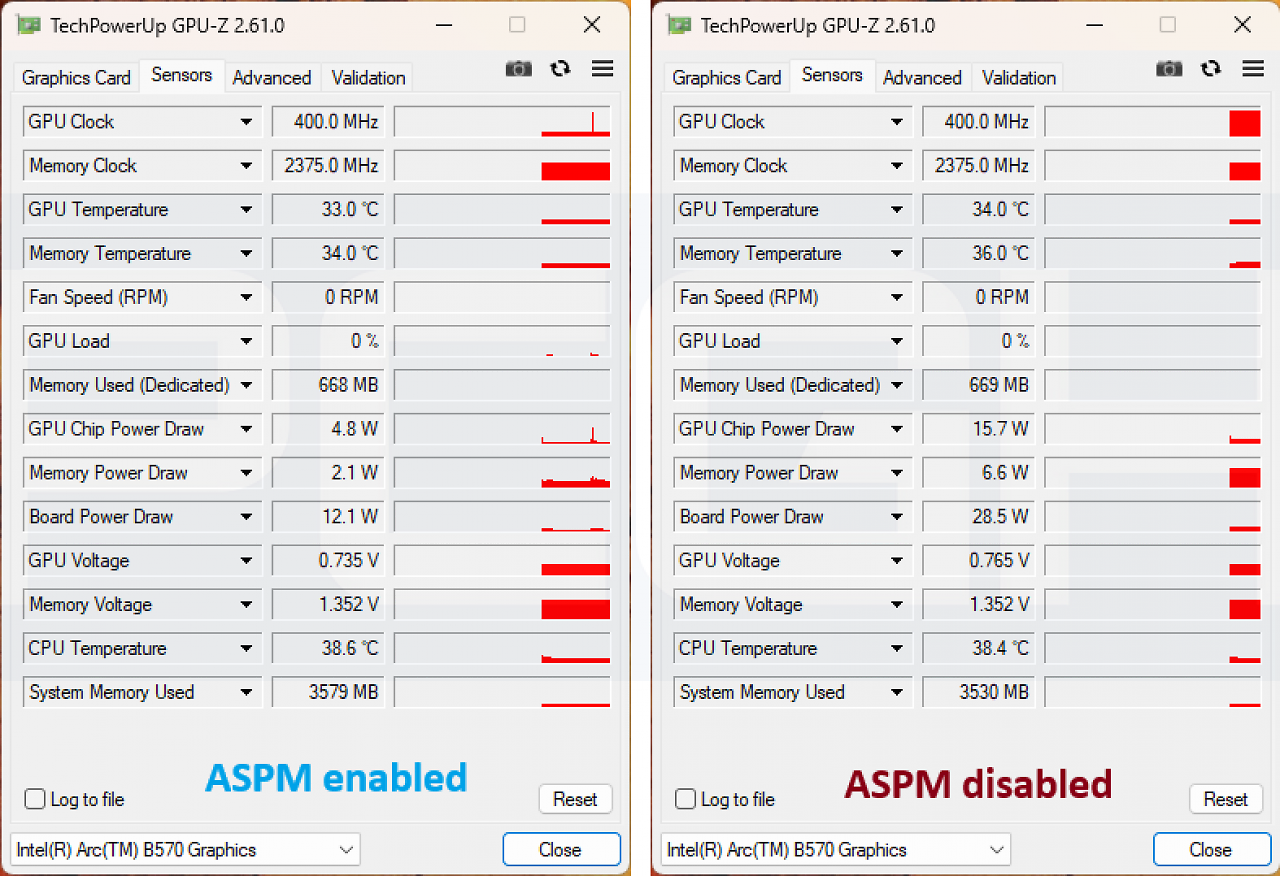This screenshot has height=876, width=1280.
Task: Close ASPM disabled window via title bar X
Action: point(1242,25)
